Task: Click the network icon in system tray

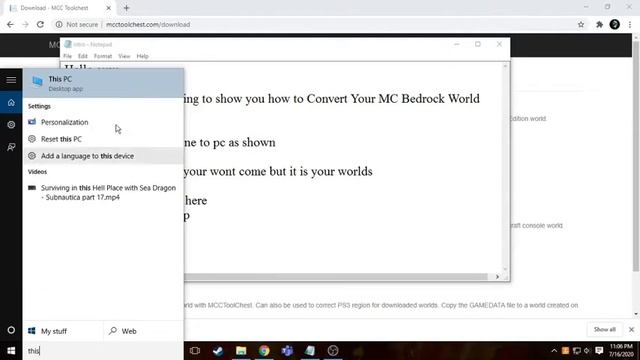Action: tap(577, 351)
